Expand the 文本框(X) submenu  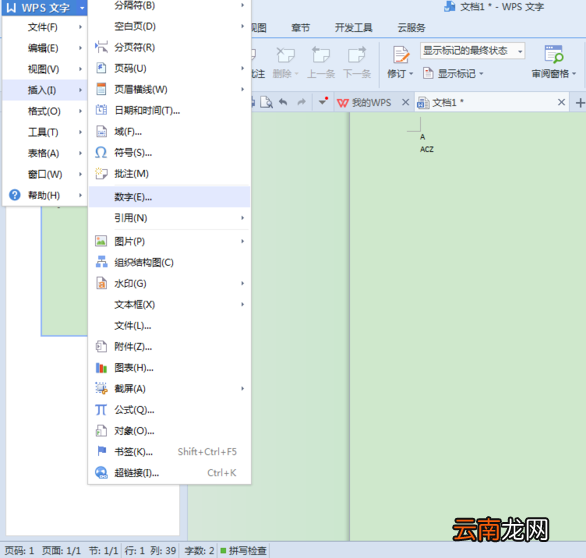click(x=170, y=304)
